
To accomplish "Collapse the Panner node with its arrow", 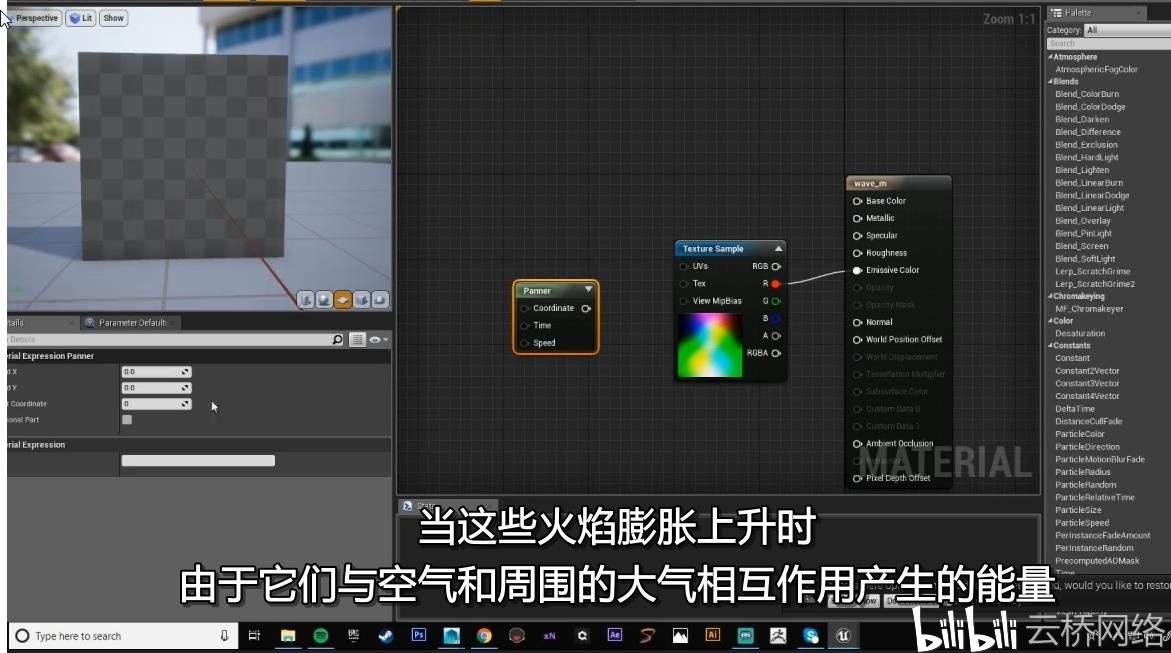I will pos(588,289).
